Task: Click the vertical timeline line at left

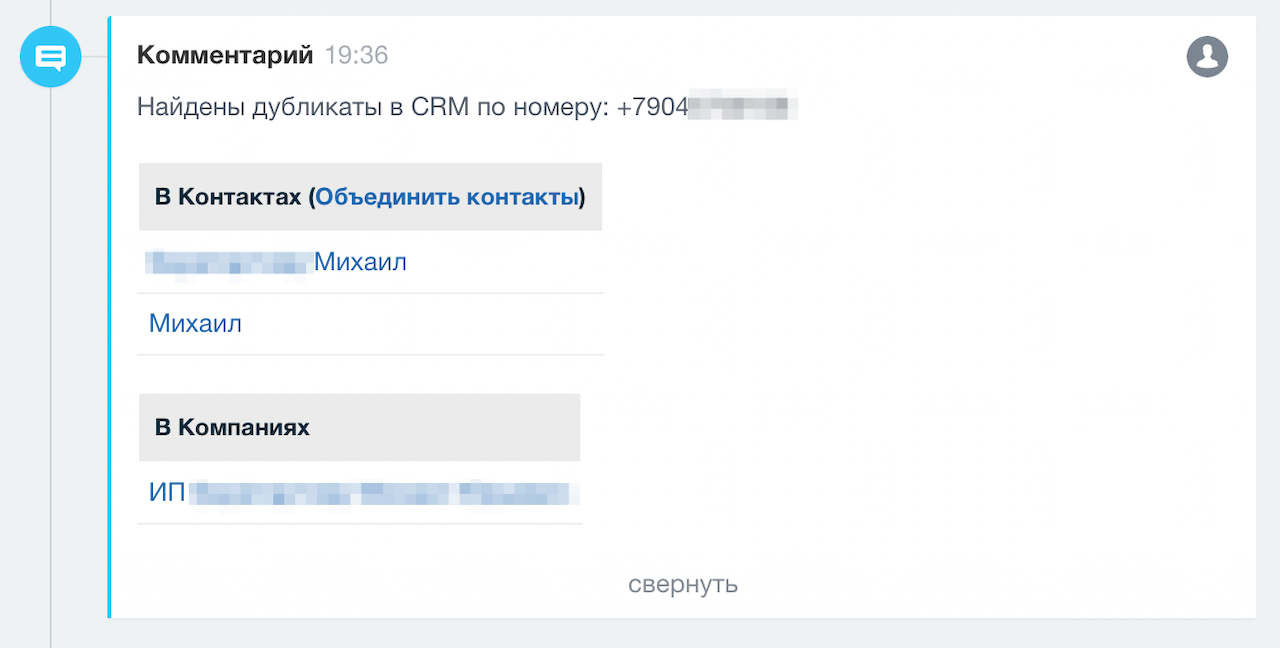Action: pos(51,350)
